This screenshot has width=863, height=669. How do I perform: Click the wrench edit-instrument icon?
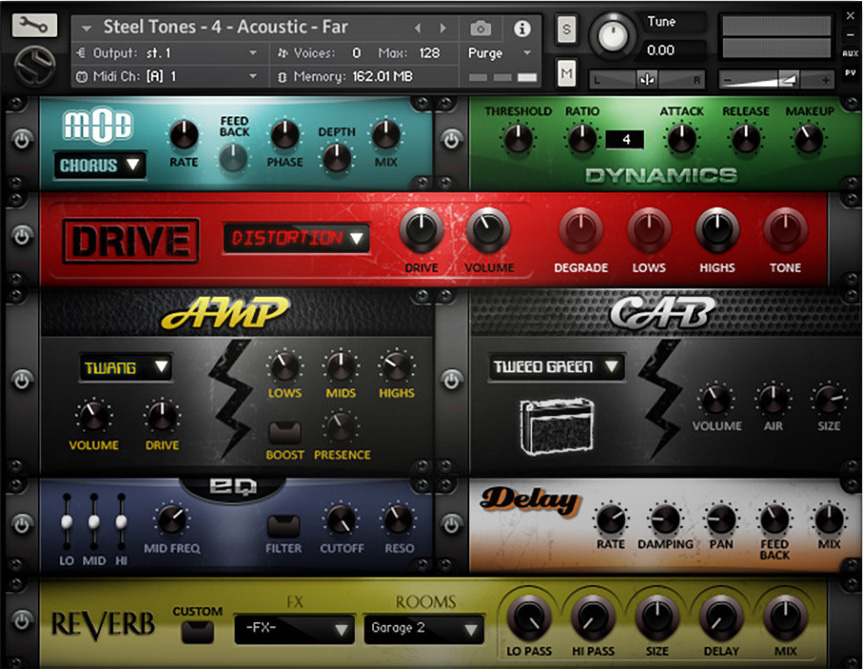(x=33, y=24)
